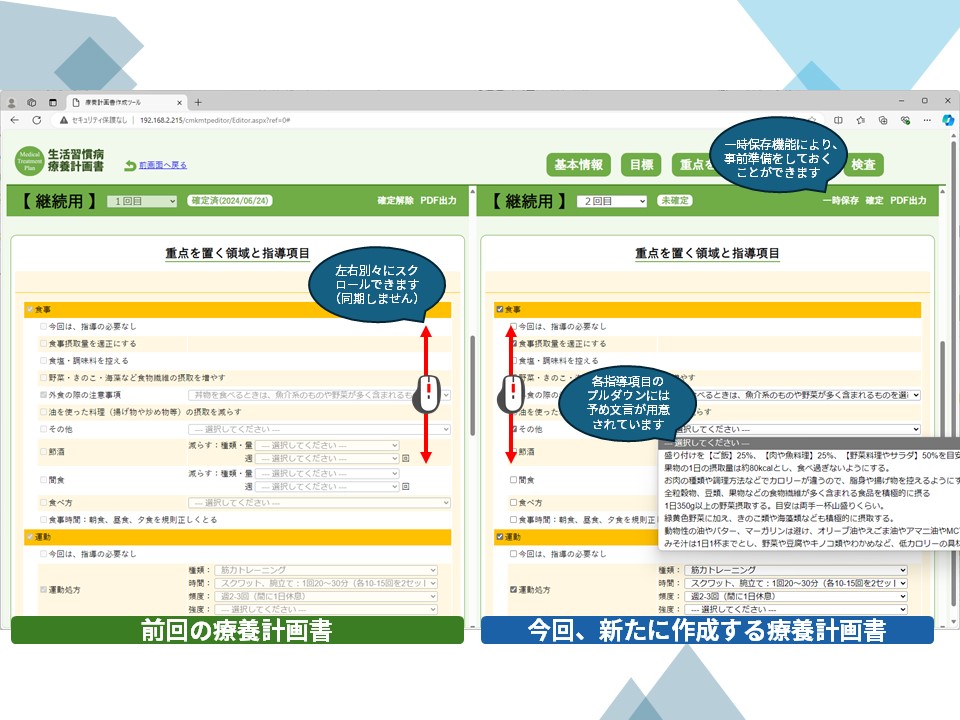The width and height of the screenshot is (960, 720).
Task: Click the 確定済(2024/06/24) status badge
Action: pos(230,201)
